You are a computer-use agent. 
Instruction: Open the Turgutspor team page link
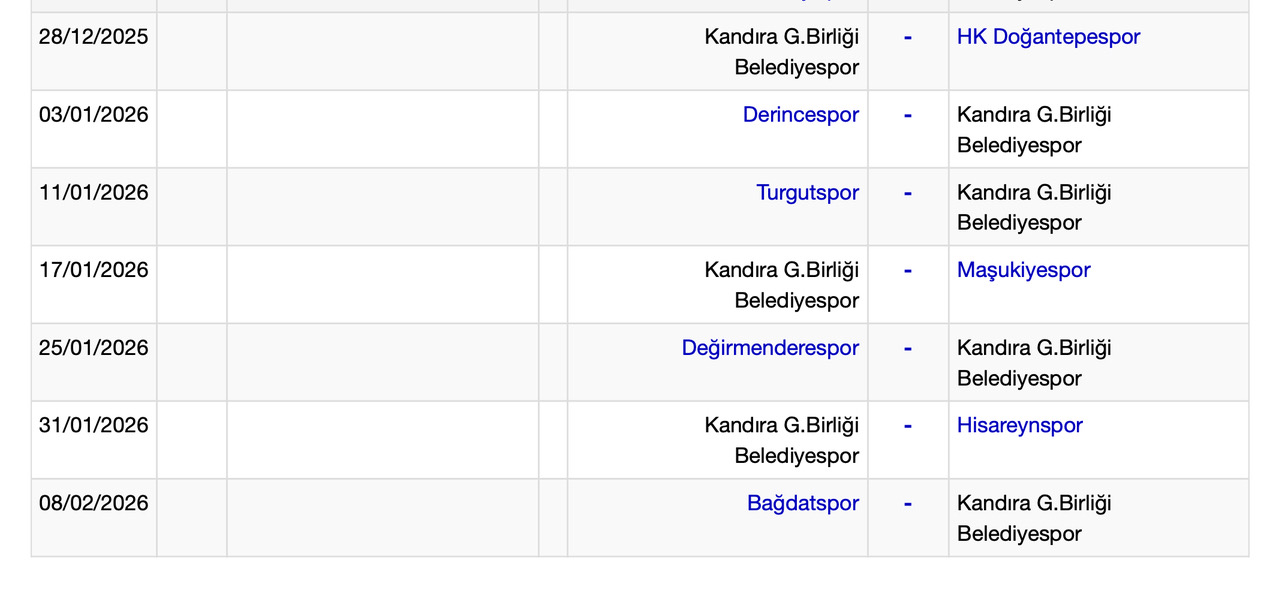point(807,193)
